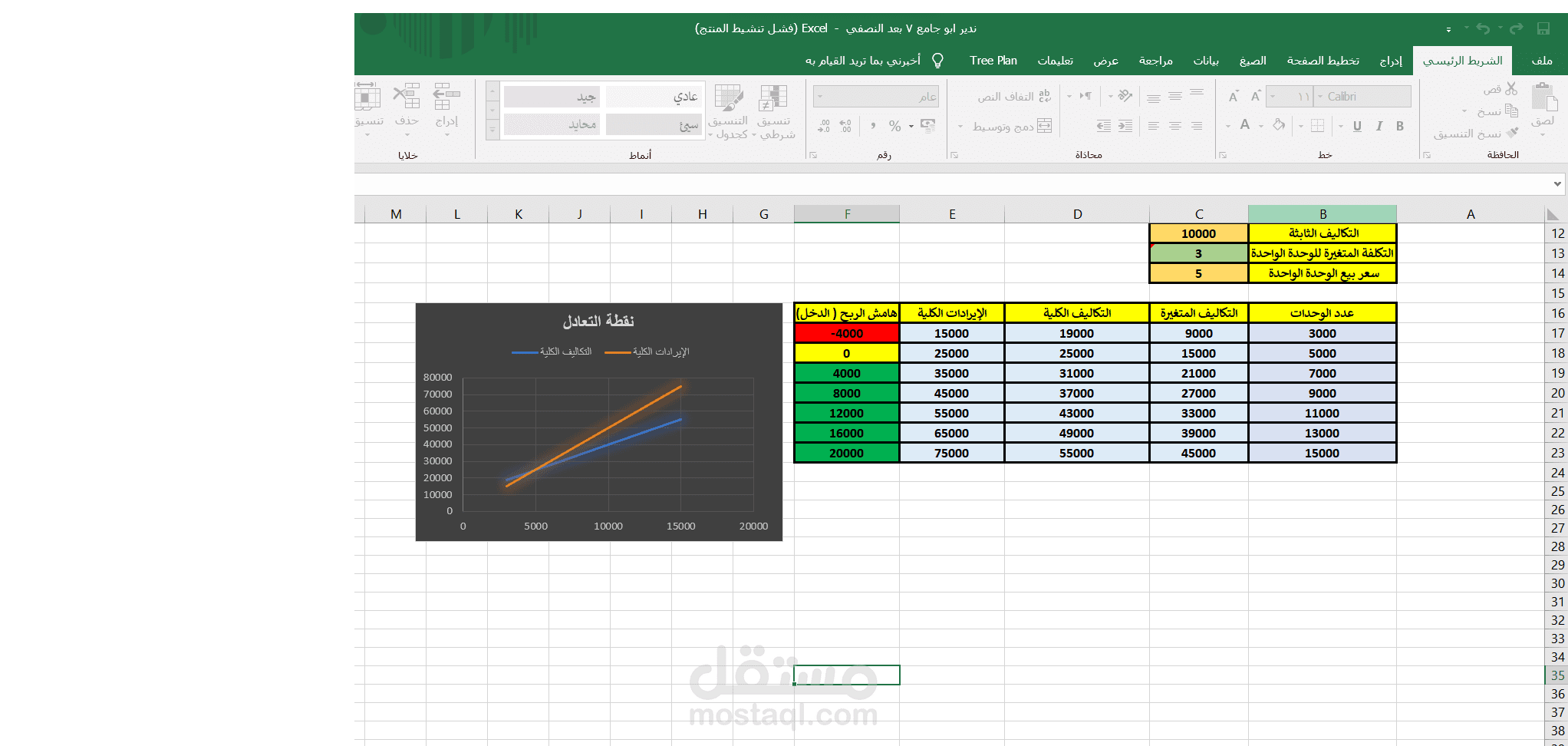This screenshot has height=746, width=1568.
Task: Toggle Underline formatting
Action: coord(1357,126)
